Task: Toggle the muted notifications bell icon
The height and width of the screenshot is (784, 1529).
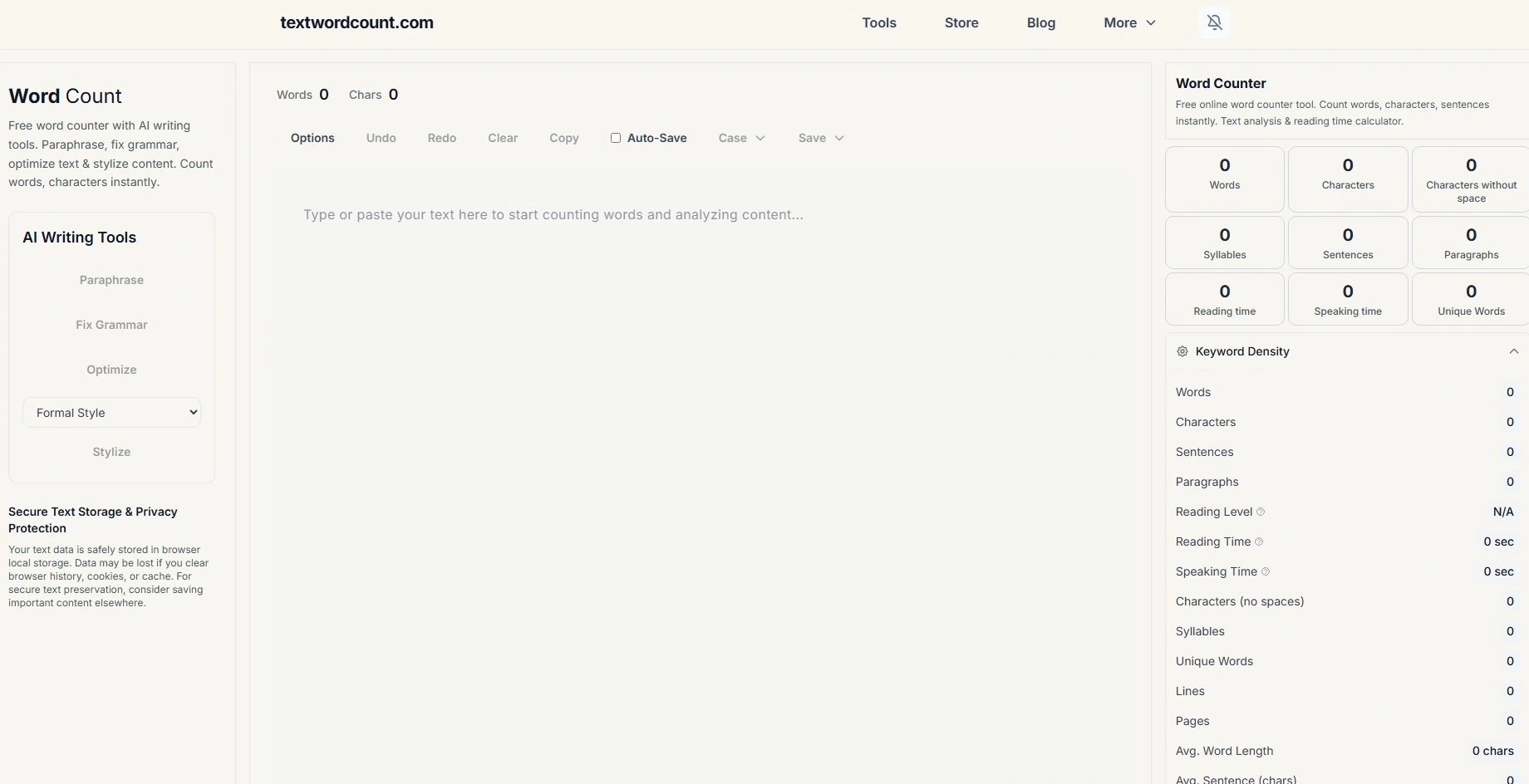Action: click(1214, 22)
